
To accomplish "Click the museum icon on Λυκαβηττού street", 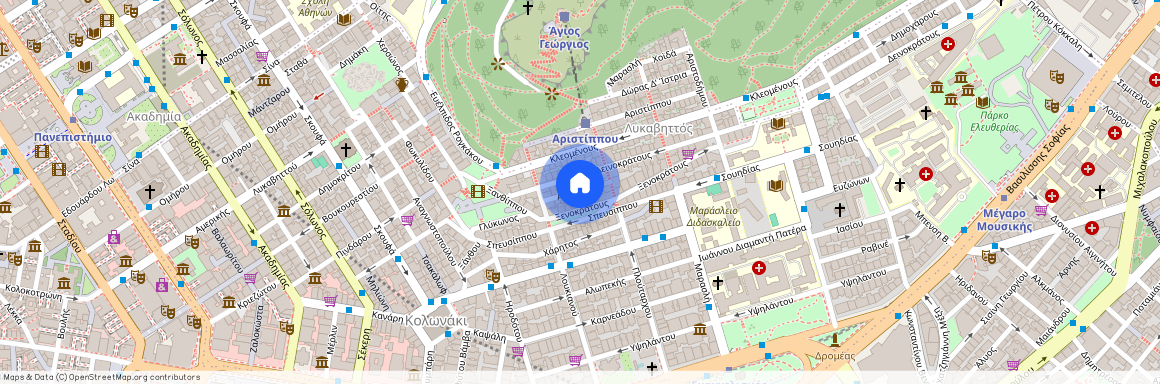I will 284,212.
